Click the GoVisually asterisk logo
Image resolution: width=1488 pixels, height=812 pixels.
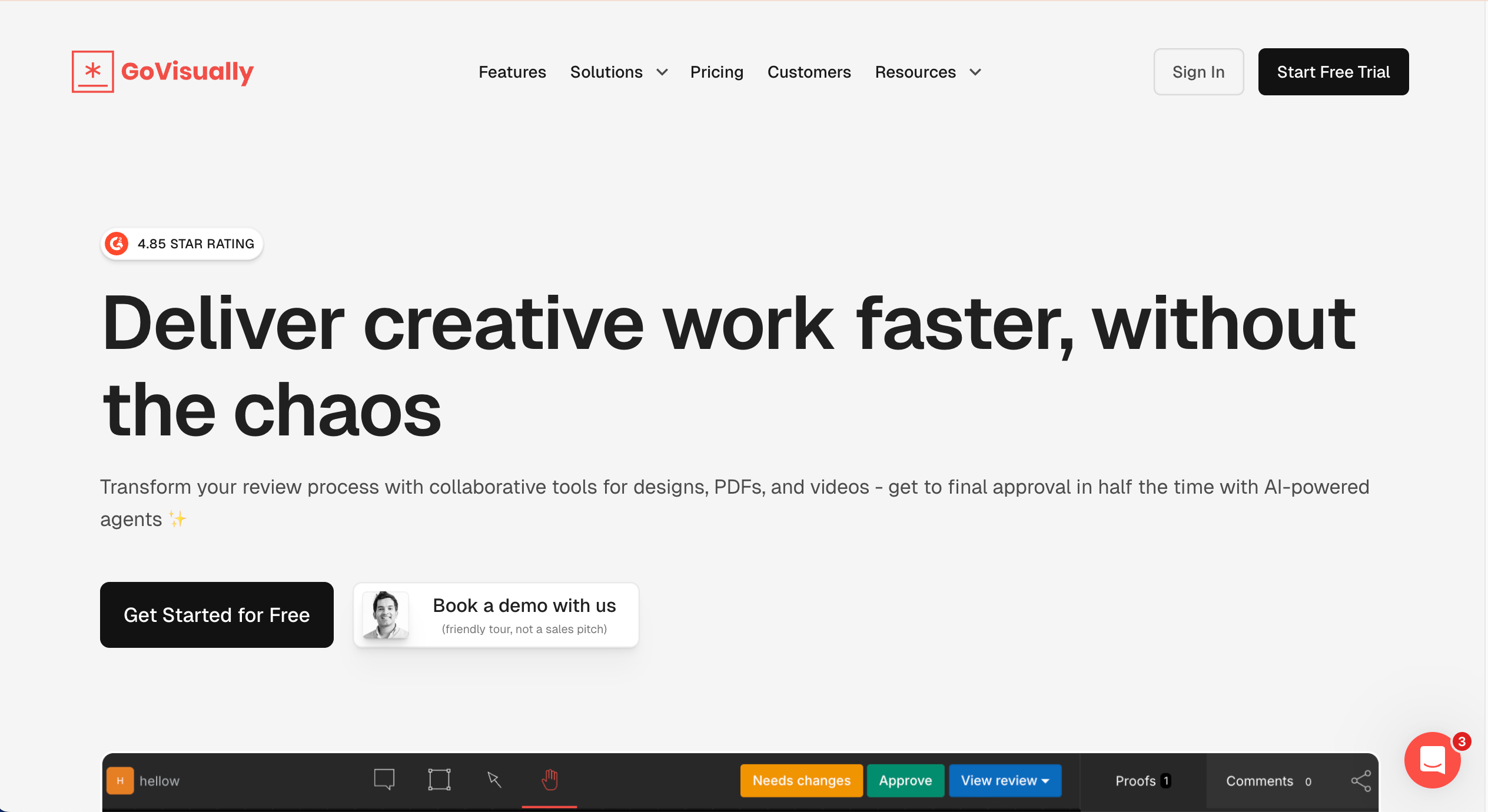pos(93,72)
